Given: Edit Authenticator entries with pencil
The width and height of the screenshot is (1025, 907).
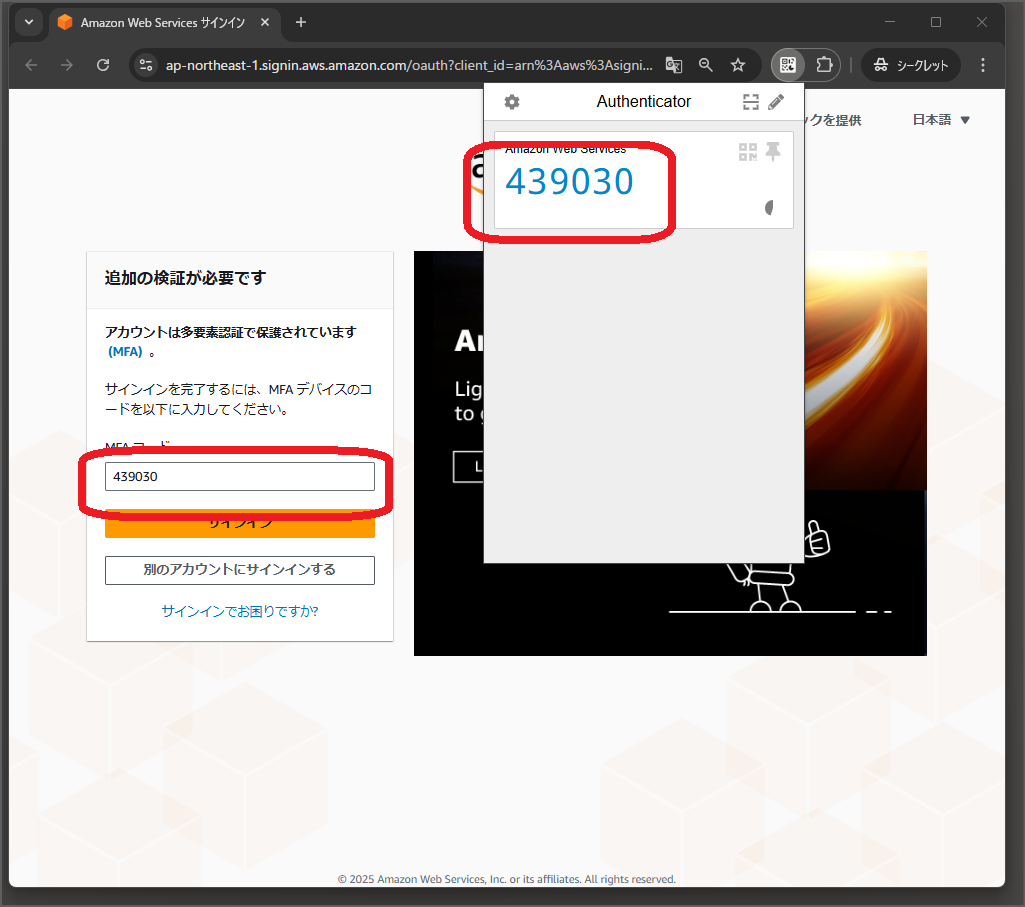Looking at the screenshot, I should [776, 102].
